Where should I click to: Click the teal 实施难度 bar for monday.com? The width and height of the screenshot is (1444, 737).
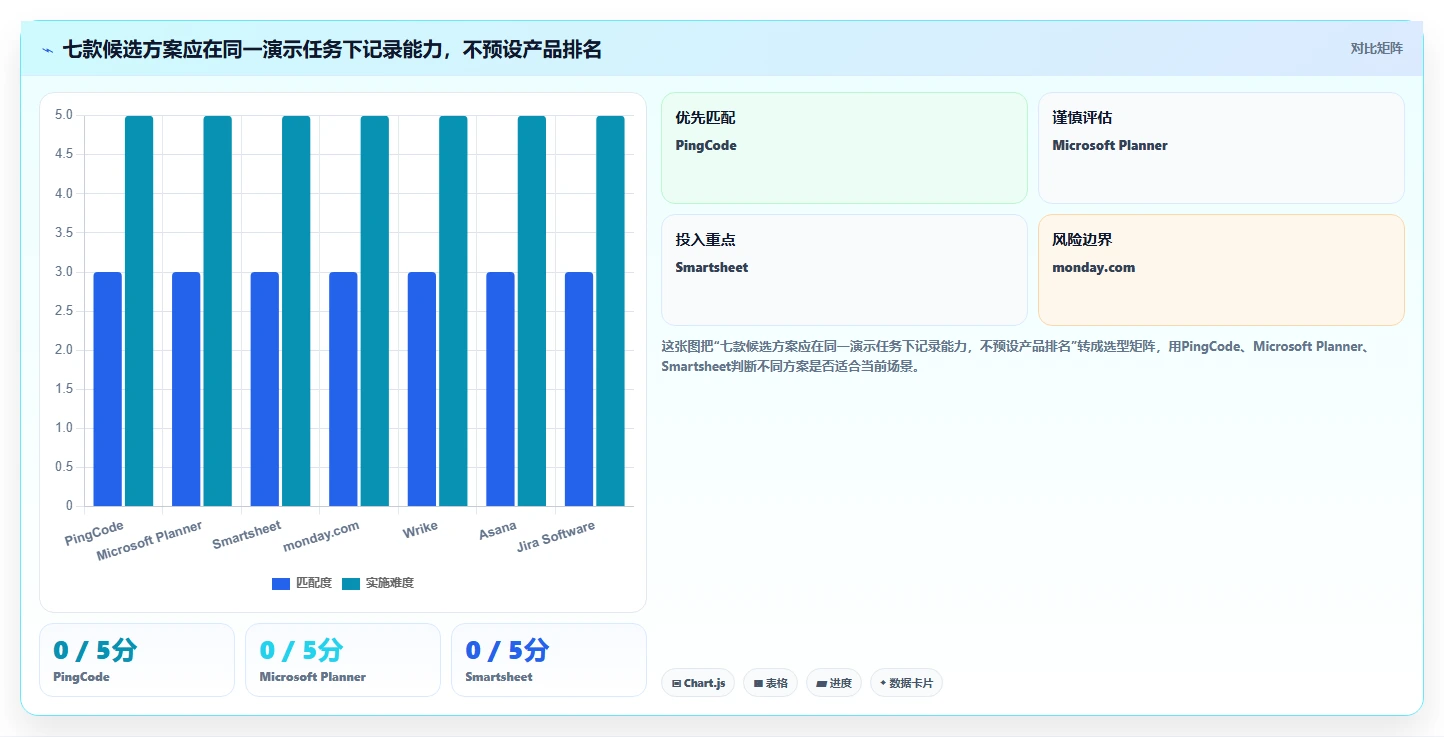[x=375, y=311]
